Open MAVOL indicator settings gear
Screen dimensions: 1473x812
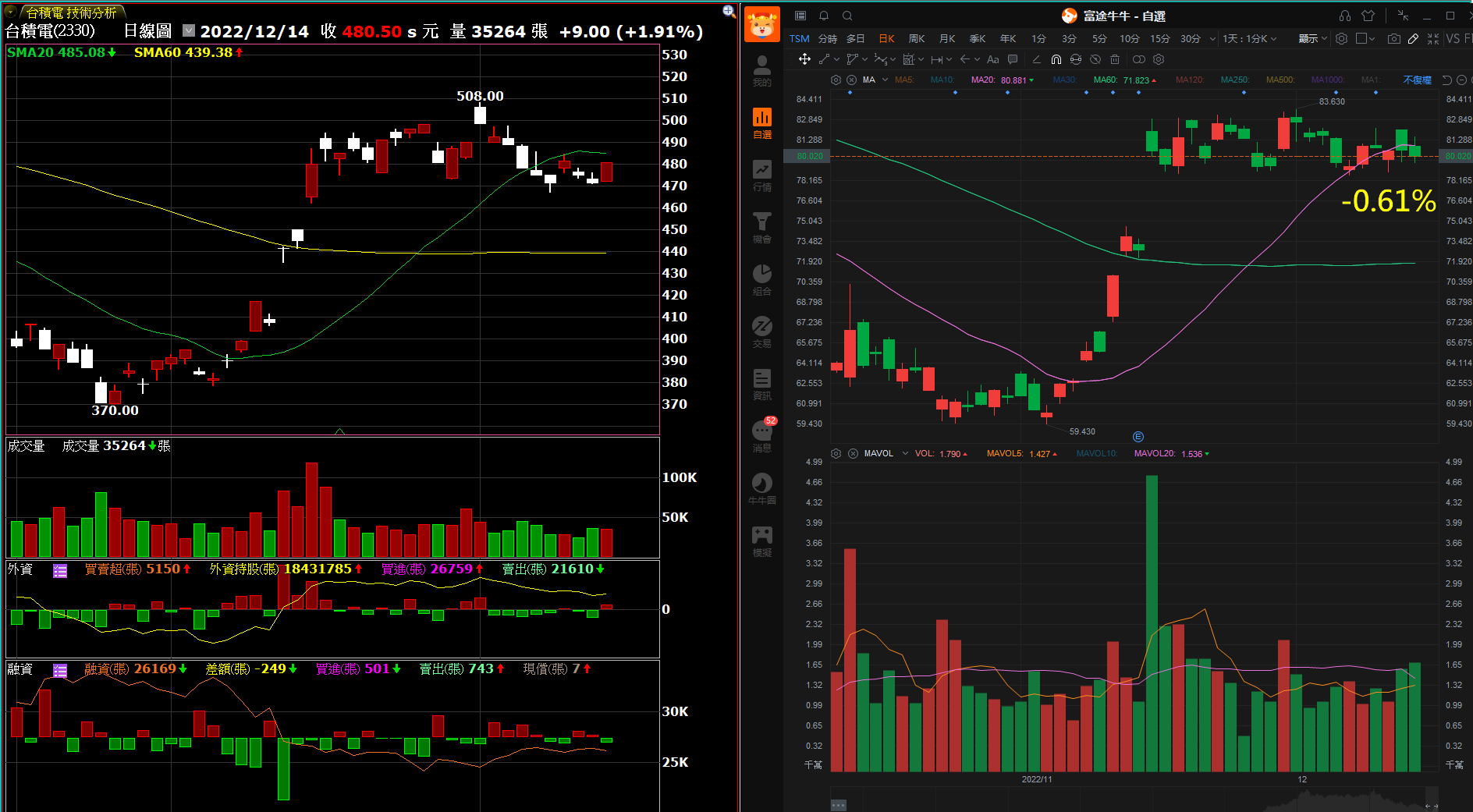tap(836, 453)
